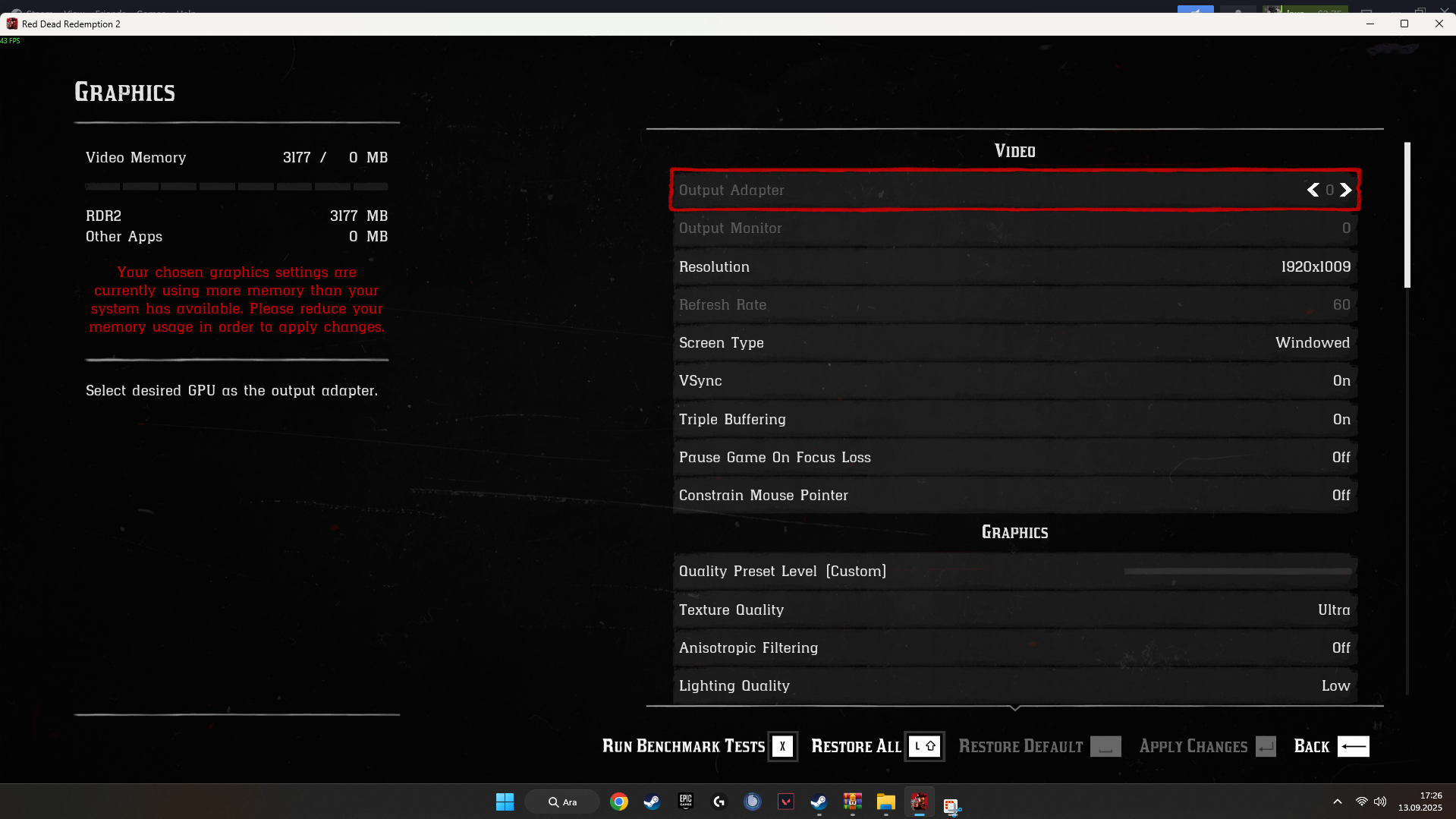Image resolution: width=1456 pixels, height=819 pixels.
Task: Click the volume speaker tray icon
Action: (x=1380, y=802)
